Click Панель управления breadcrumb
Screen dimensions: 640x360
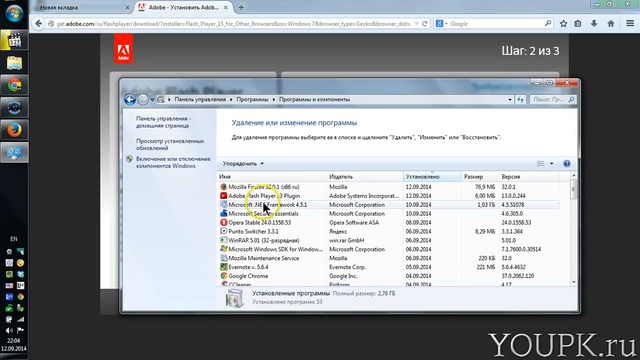click(200, 99)
